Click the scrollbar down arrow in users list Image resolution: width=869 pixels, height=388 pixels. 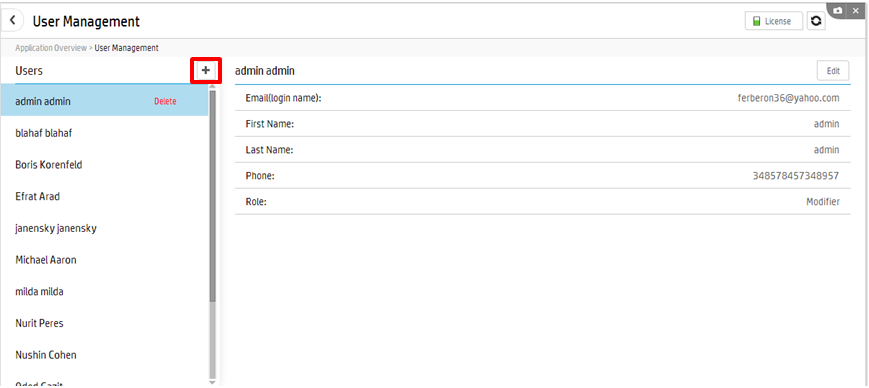tap(213, 382)
